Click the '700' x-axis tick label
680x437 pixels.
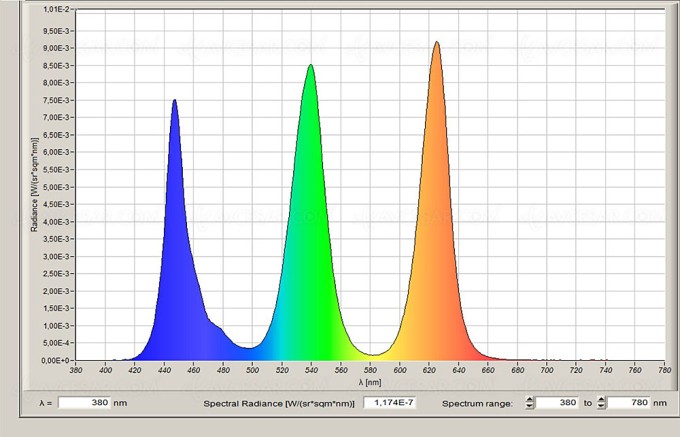tap(547, 370)
